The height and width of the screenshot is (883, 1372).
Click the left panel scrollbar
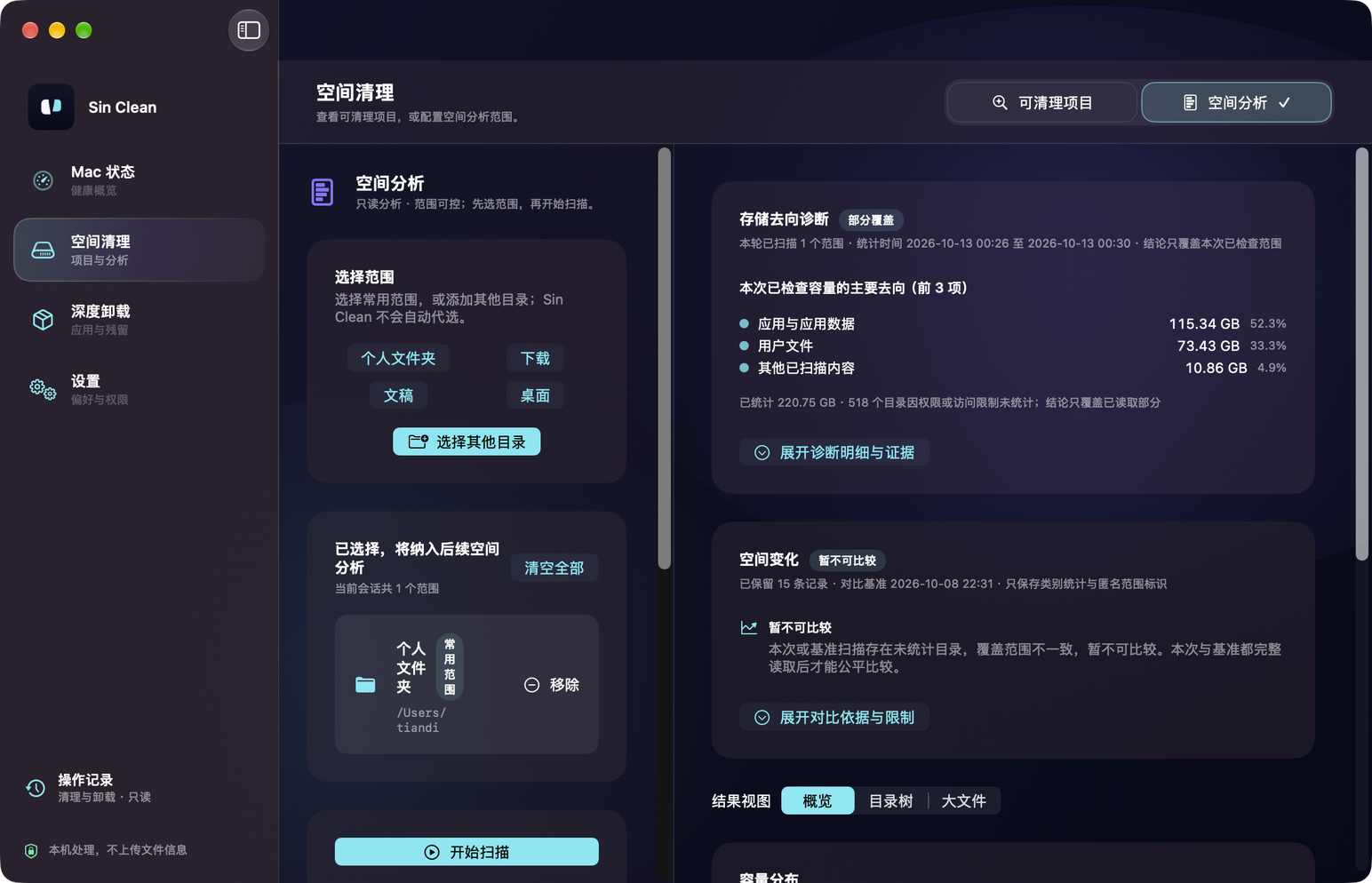664,358
